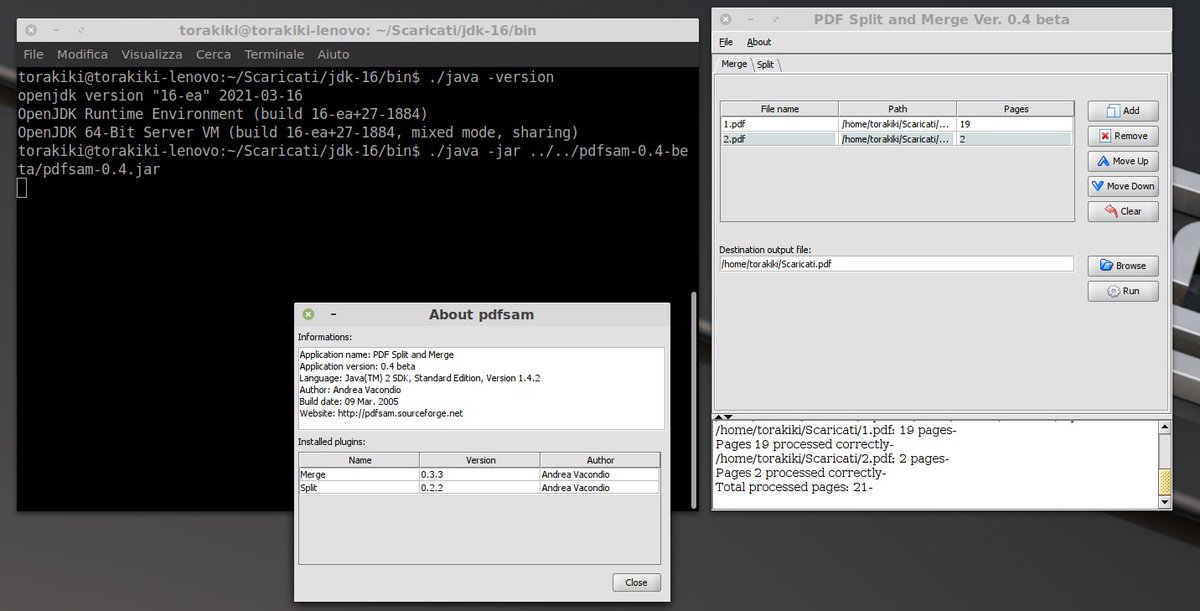Click the Name column header in plugins table
Screen dimensions: 1200x611
point(359,460)
